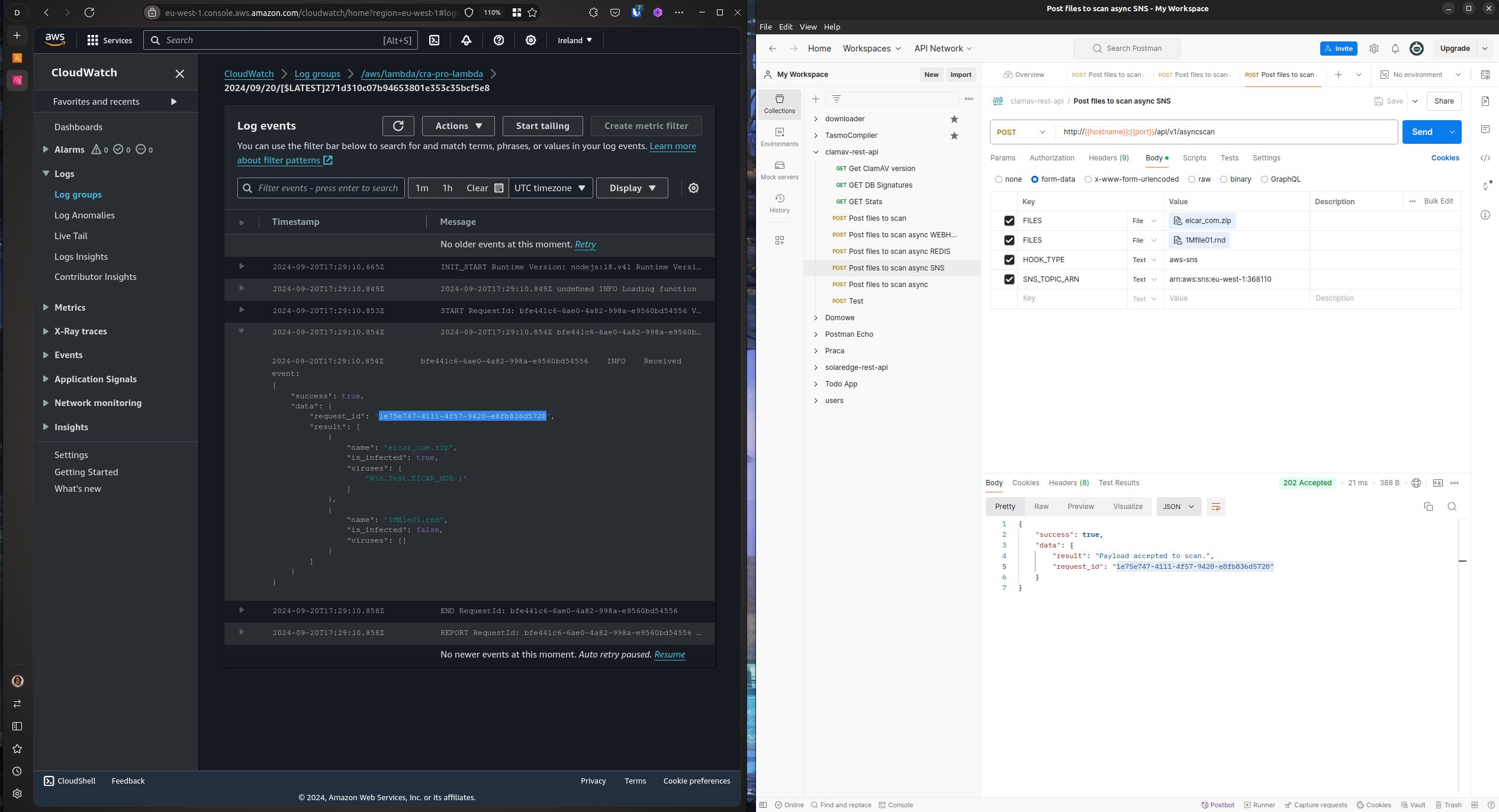This screenshot has width=1499, height=812.
Task: Click the Start tailing button
Action: (542, 126)
